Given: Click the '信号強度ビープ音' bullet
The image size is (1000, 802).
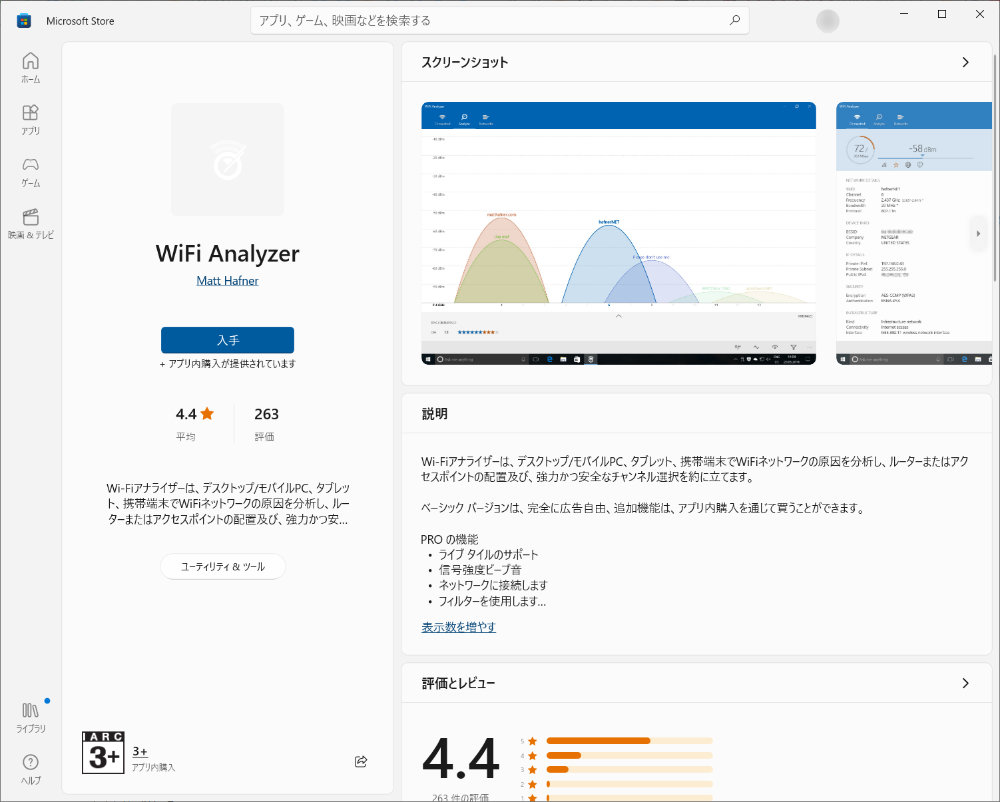Looking at the screenshot, I should [480, 570].
